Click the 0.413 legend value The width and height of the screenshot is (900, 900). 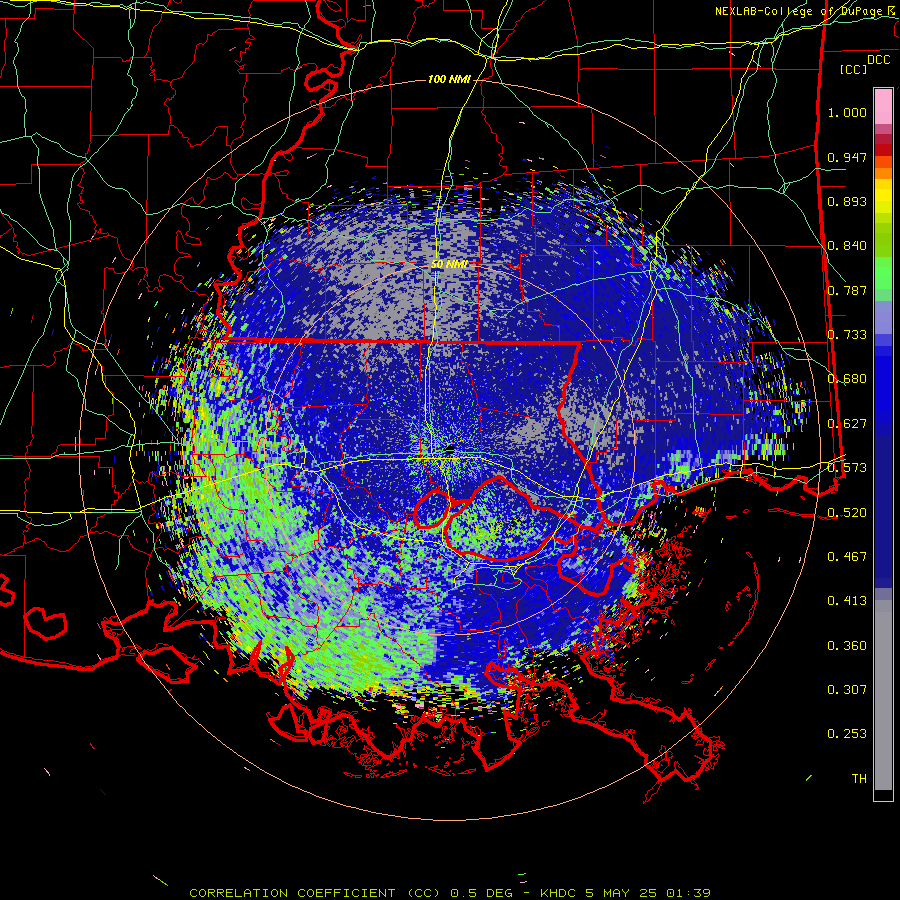(x=847, y=601)
